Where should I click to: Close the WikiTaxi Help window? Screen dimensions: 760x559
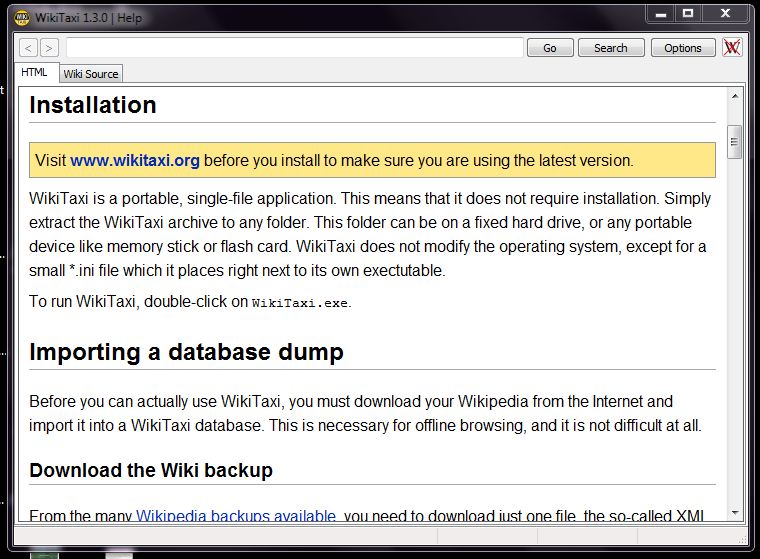tap(727, 13)
